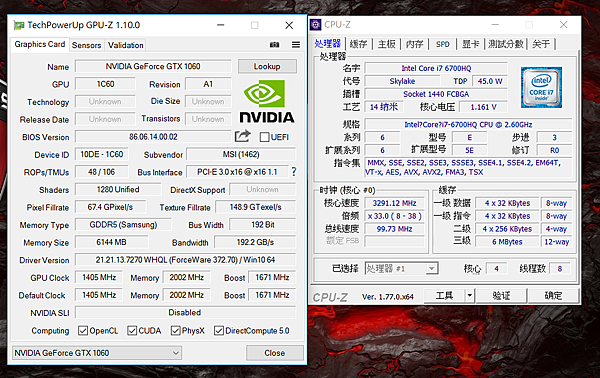
Task: Click the 工具 button in CPU-Z
Action: pyautogui.click(x=444, y=295)
